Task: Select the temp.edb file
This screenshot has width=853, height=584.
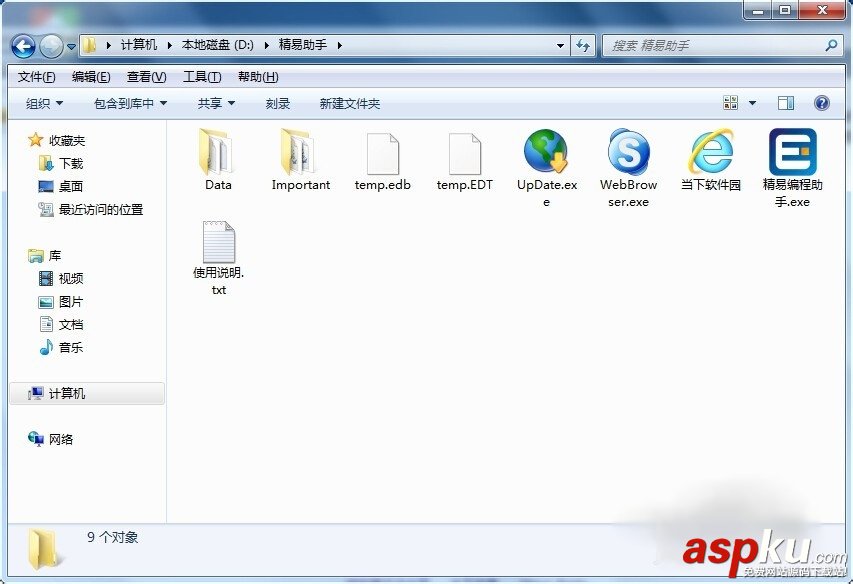Action: pyautogui.click(x=382, y=161)
